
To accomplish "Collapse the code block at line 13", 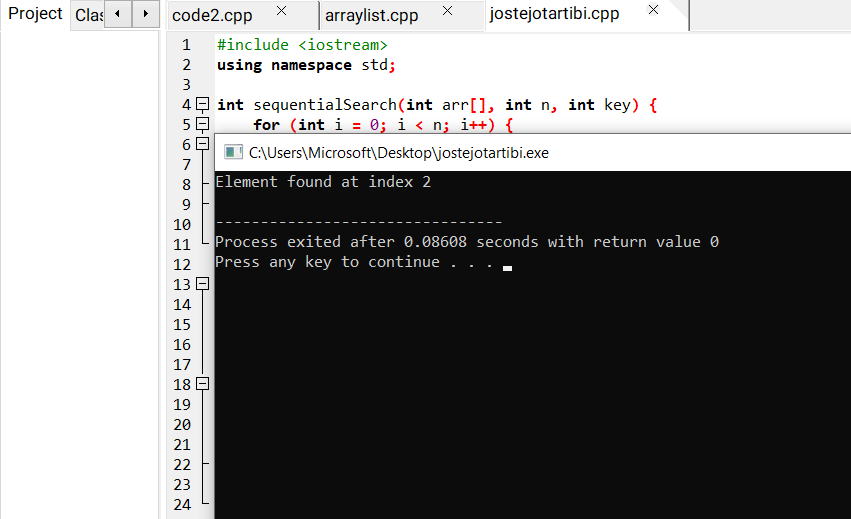I will tap(202, 284).
